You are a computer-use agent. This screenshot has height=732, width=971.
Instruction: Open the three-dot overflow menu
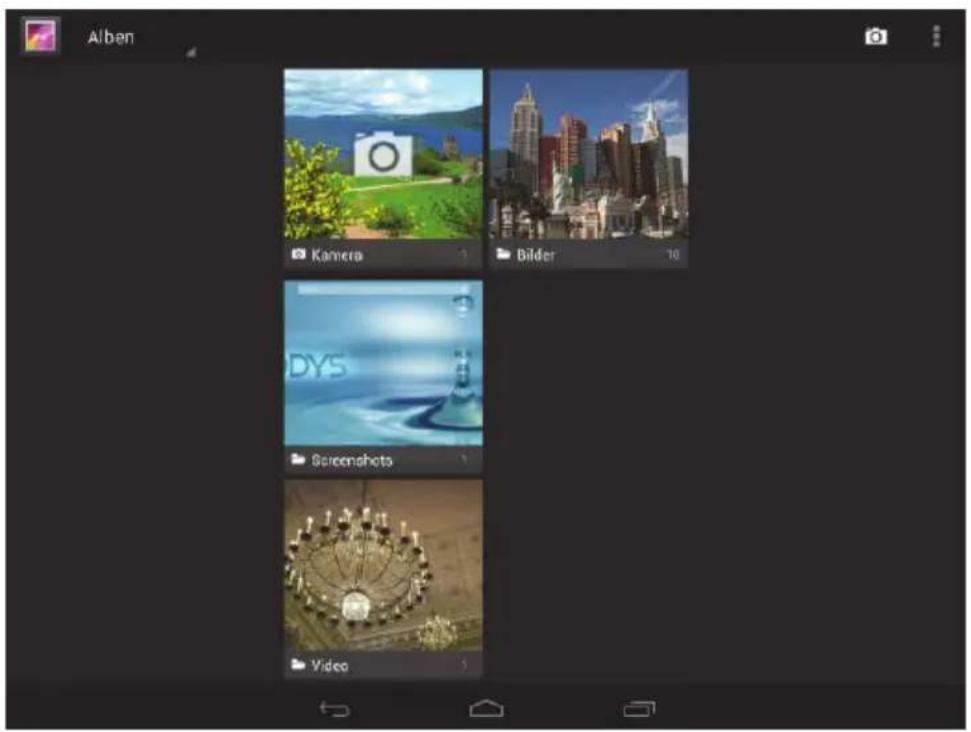tap(936, 37)
